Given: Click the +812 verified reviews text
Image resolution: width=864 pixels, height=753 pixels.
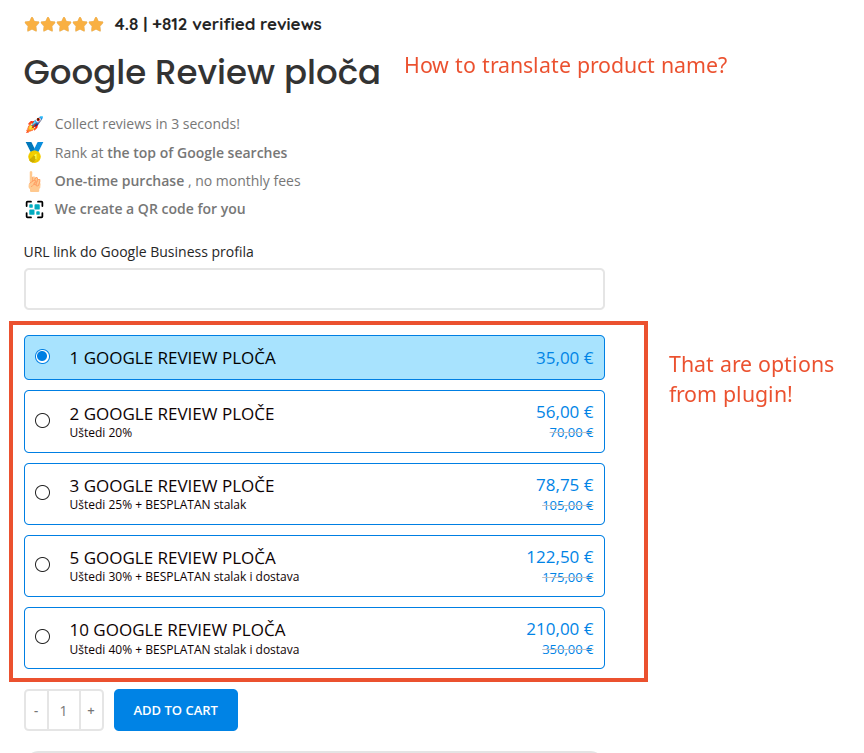Looking at the screenshot, I should 237,24.
